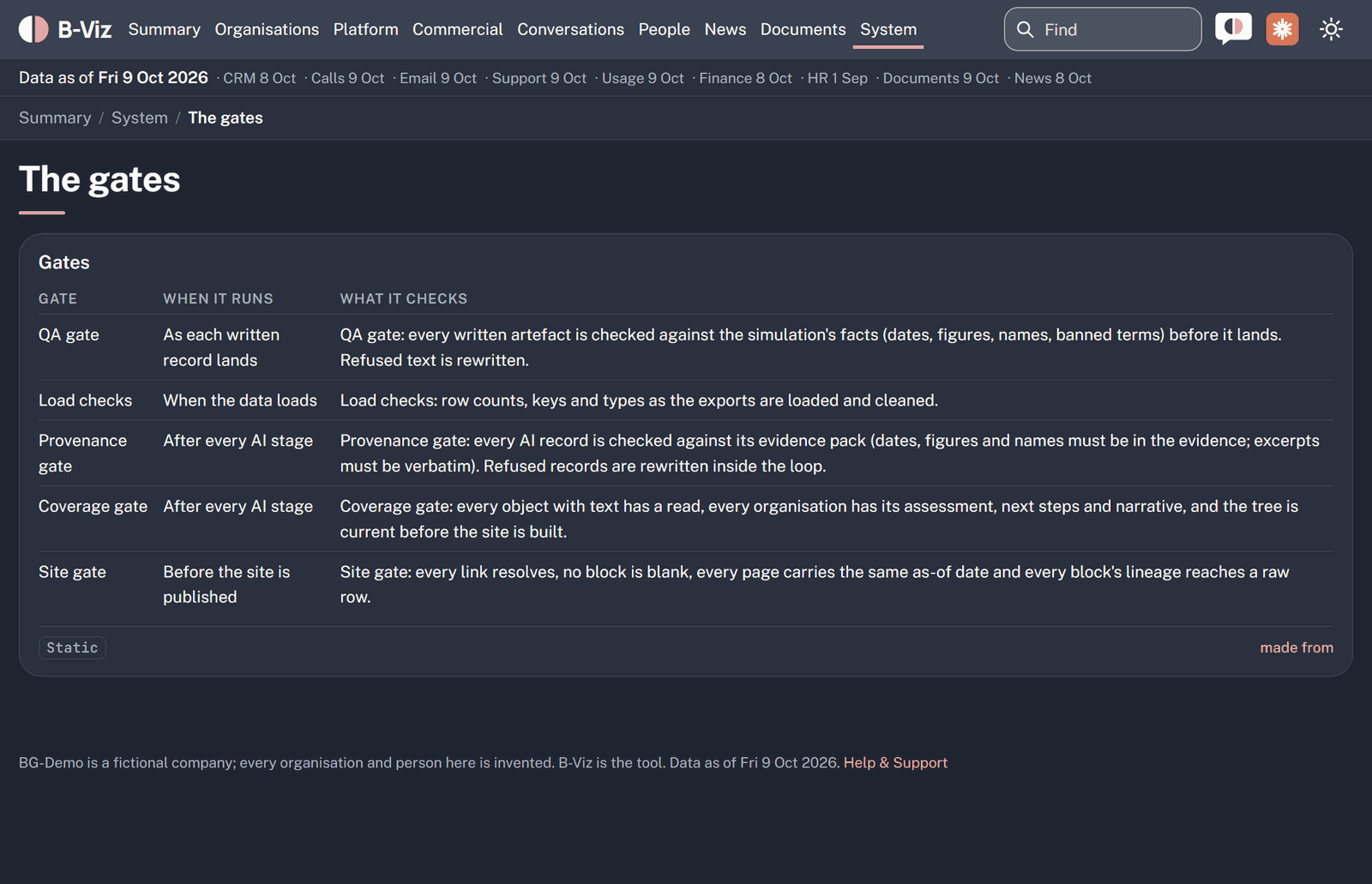Click 'HR 1 Sep' in data bar
Screen dimensions: 1372x884
(838, 78)
